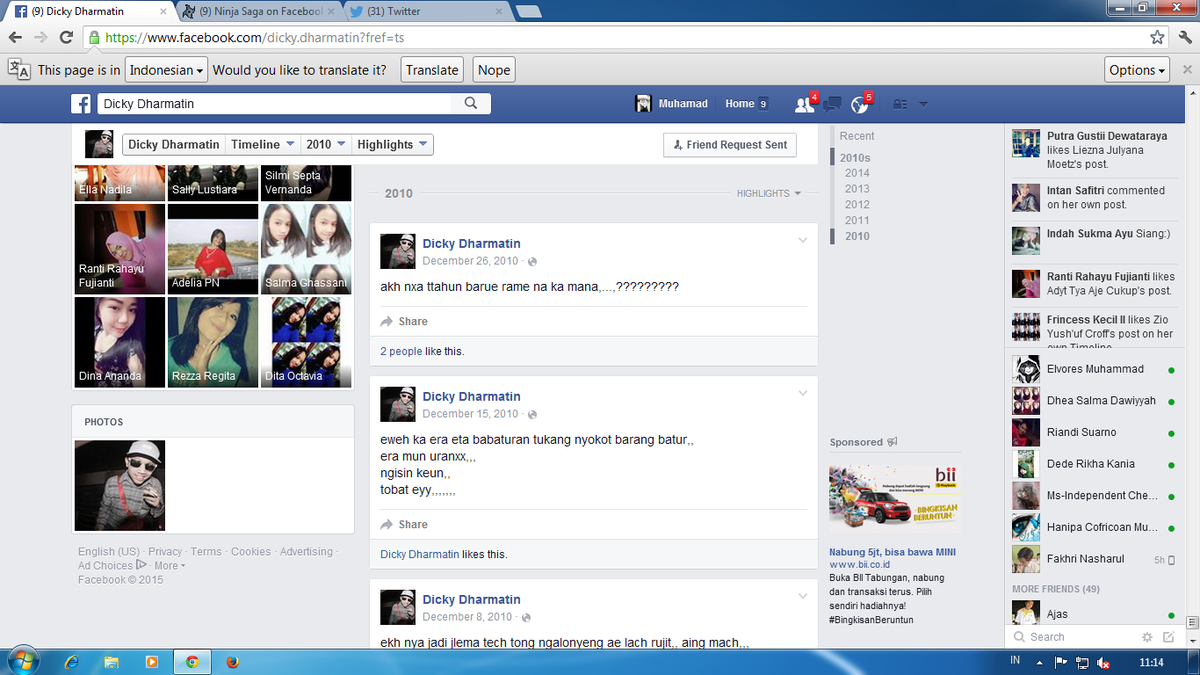1200x675 pixels.
Task: Expand options chevron on December 26 post
Action: [x=802, y=240]
